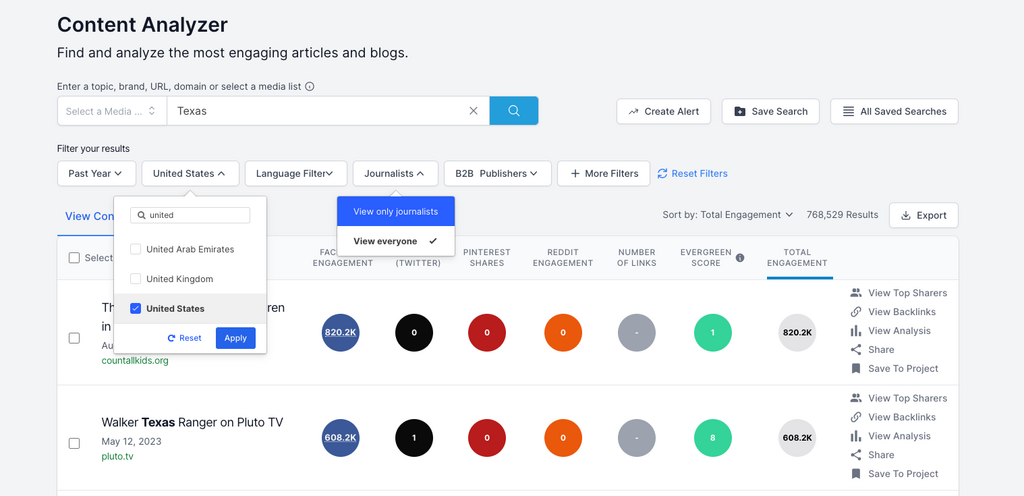Check the United Arab Emirates checkbox
The width and height of the screenshot is (1024, 496).
click(136, 249)
